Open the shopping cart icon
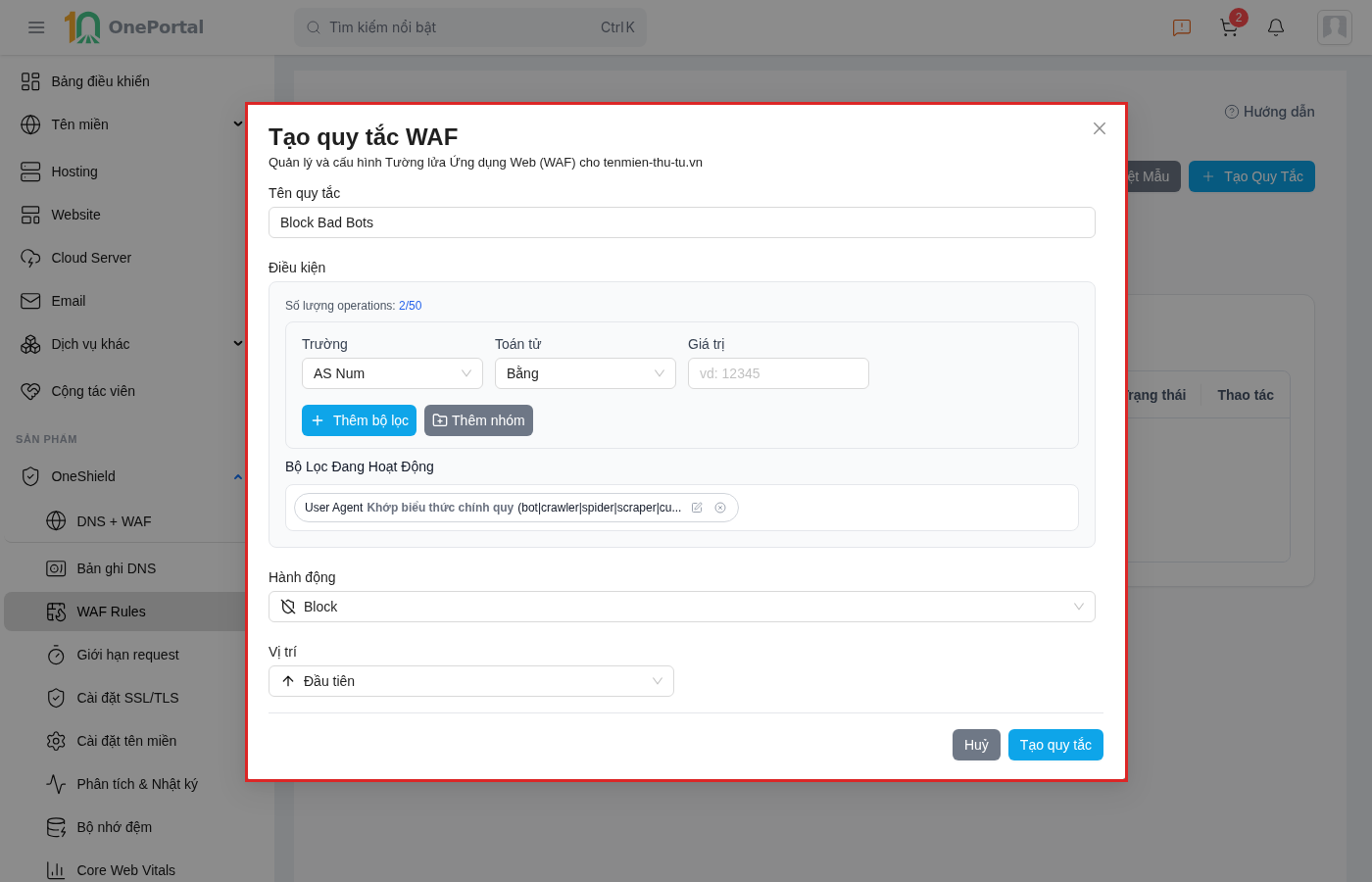The image size is (1372, 882). point(1229,27)
